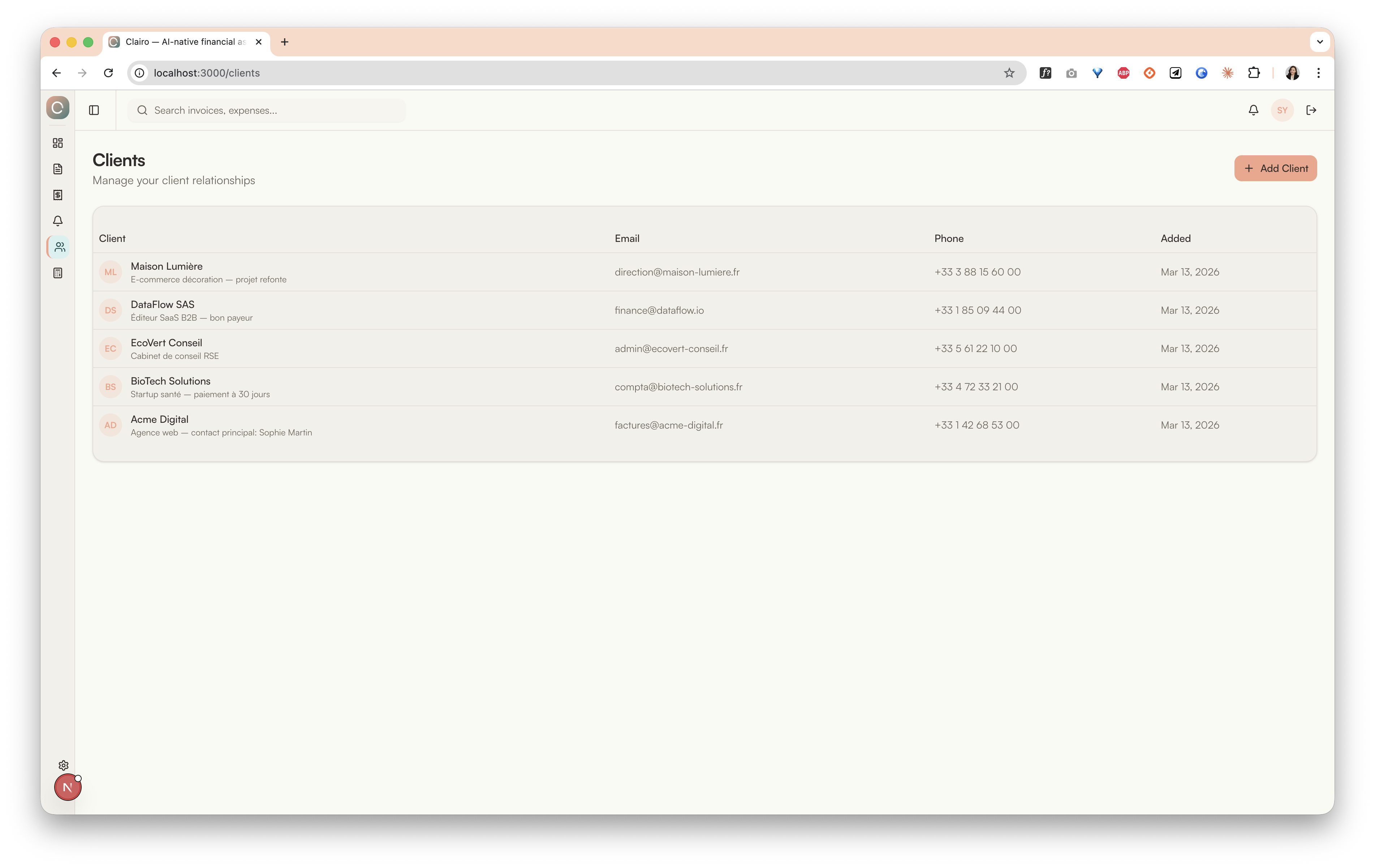Click the Email column header

pos(627,239)
